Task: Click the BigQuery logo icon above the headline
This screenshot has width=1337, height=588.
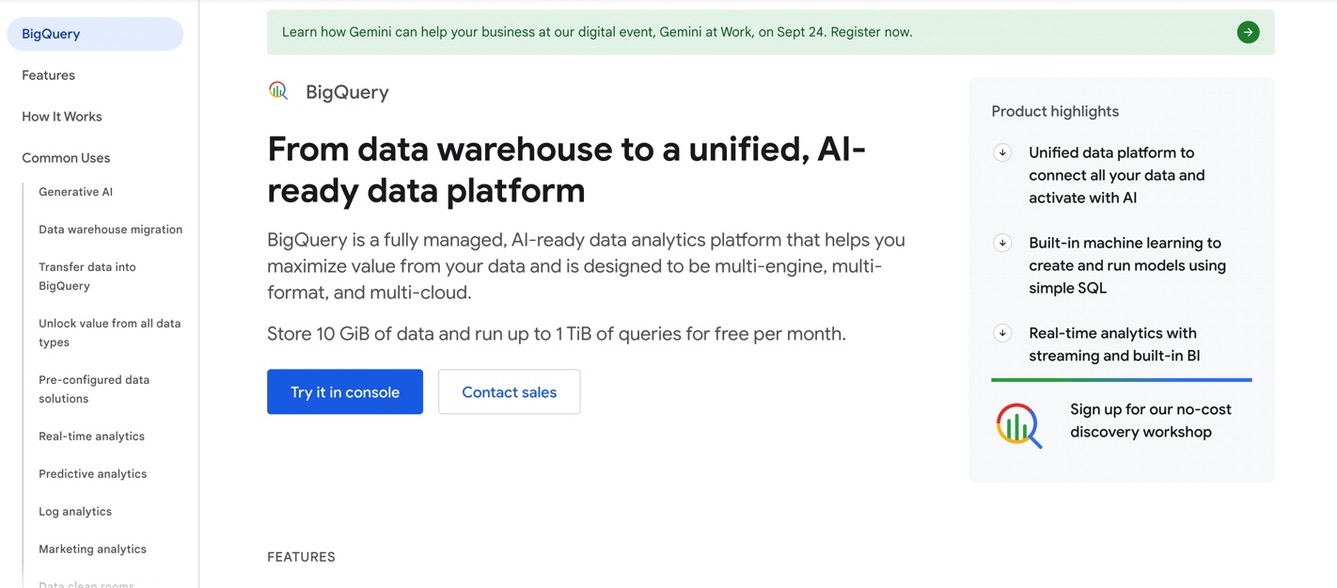Action: click(x=278, y=91)
